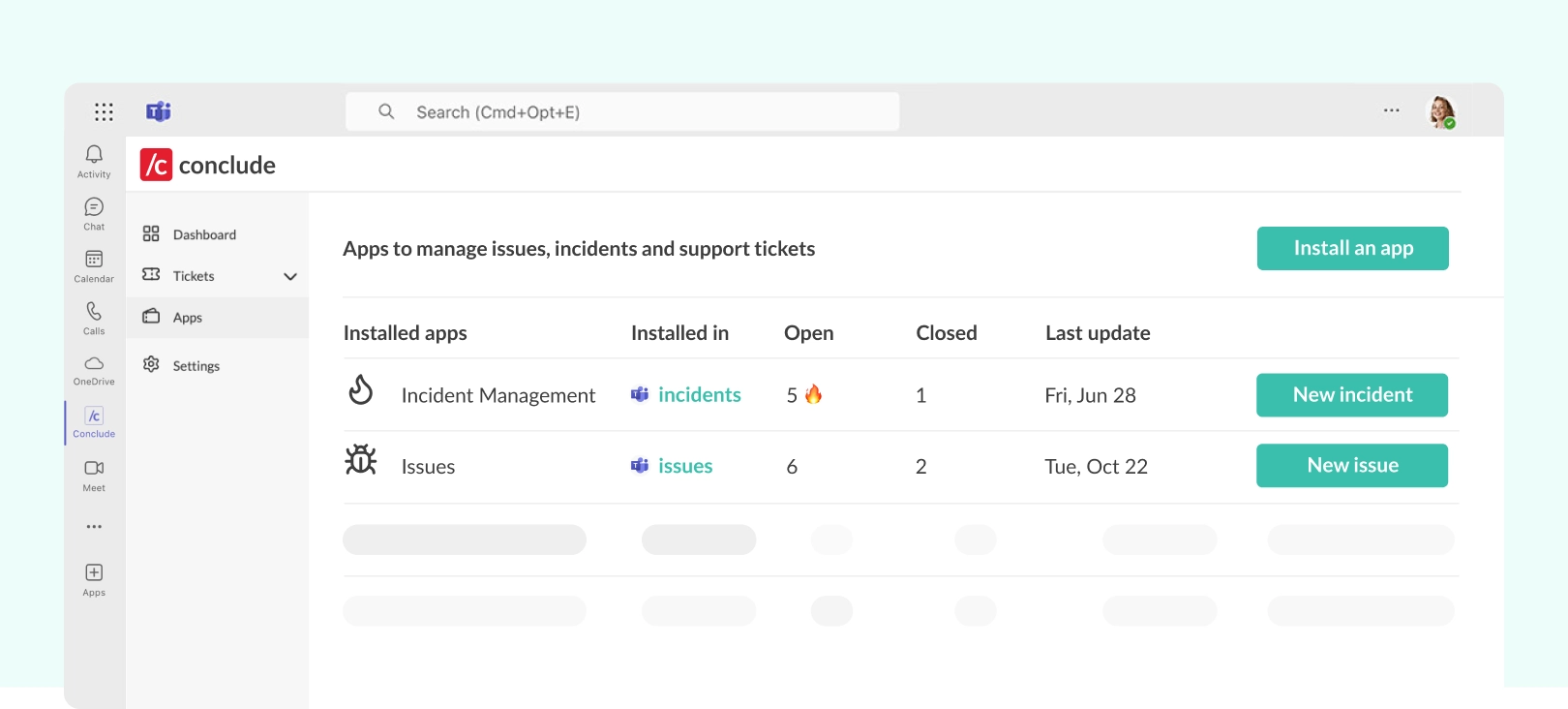This screenshot has height=709, width=1568.
Task: Click the Closed column header
Action: coord(947,333)
